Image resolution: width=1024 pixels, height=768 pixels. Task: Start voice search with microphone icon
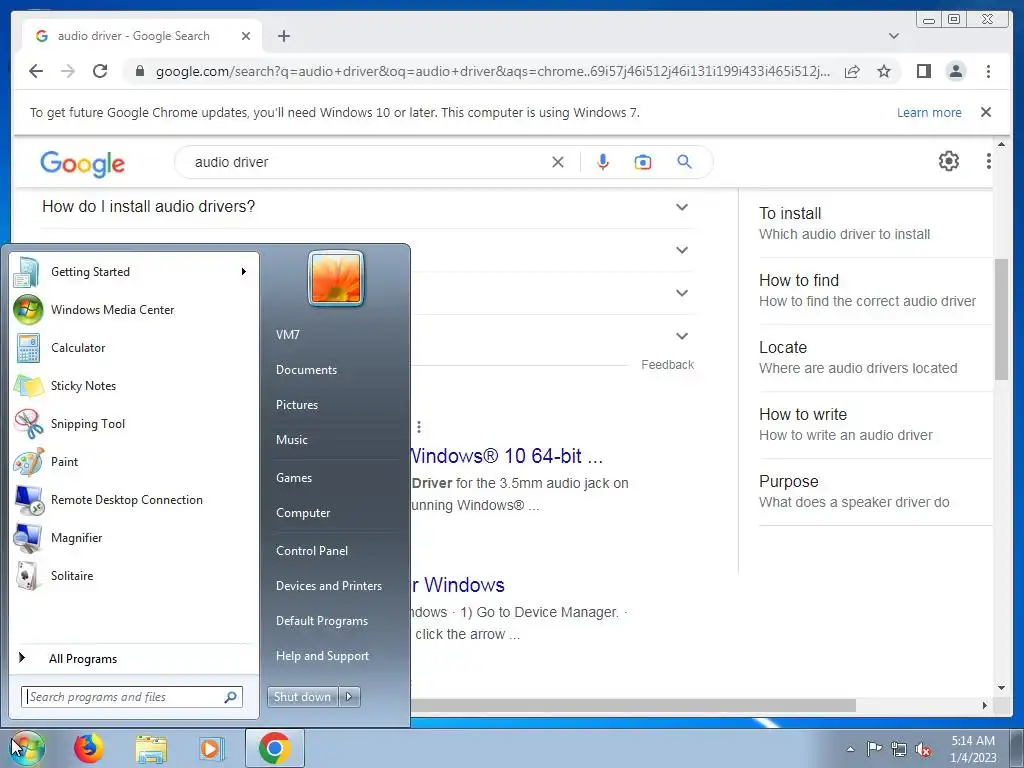click(603, 162)
